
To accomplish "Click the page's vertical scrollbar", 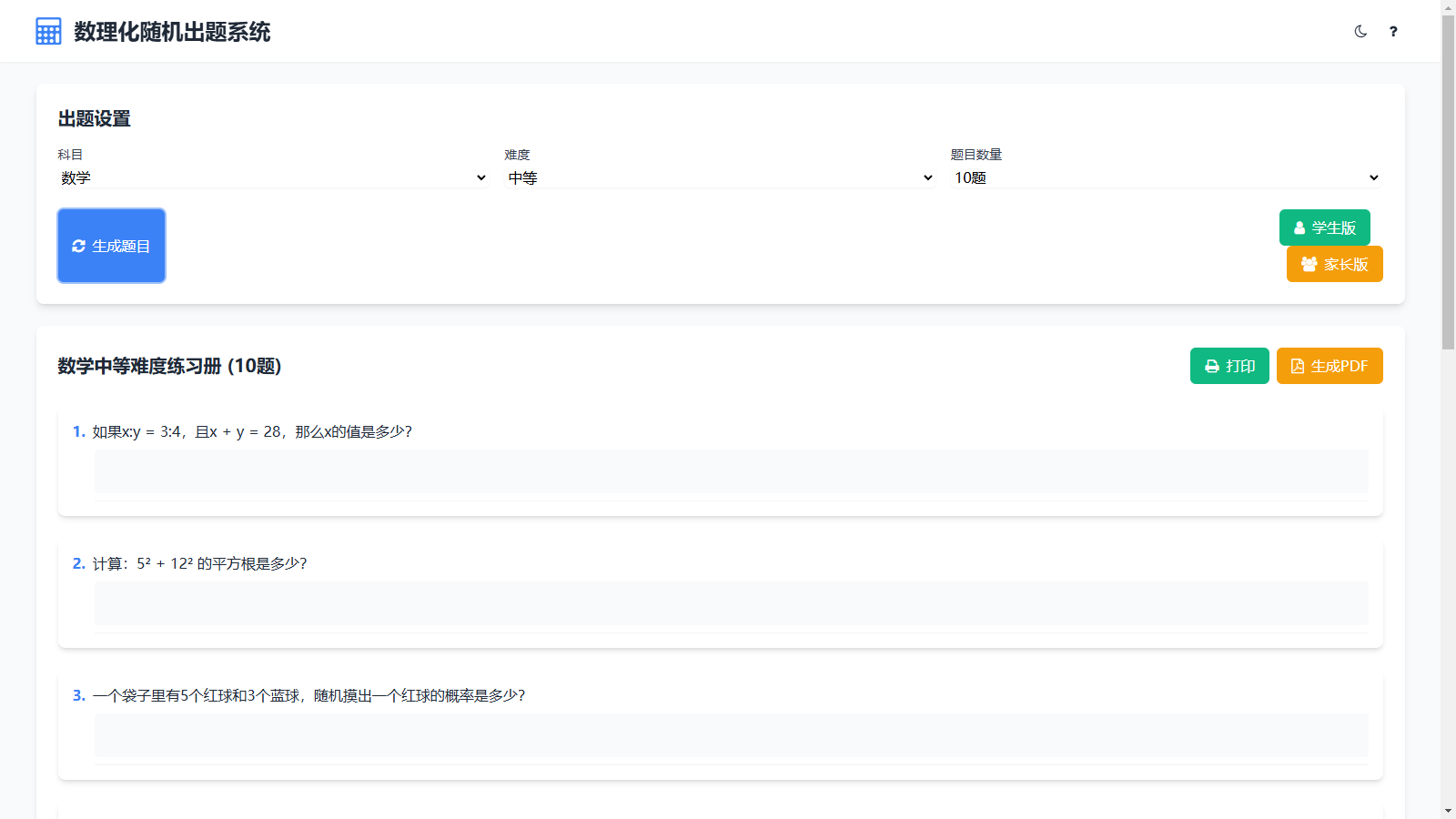I will tap(1448, 182).
